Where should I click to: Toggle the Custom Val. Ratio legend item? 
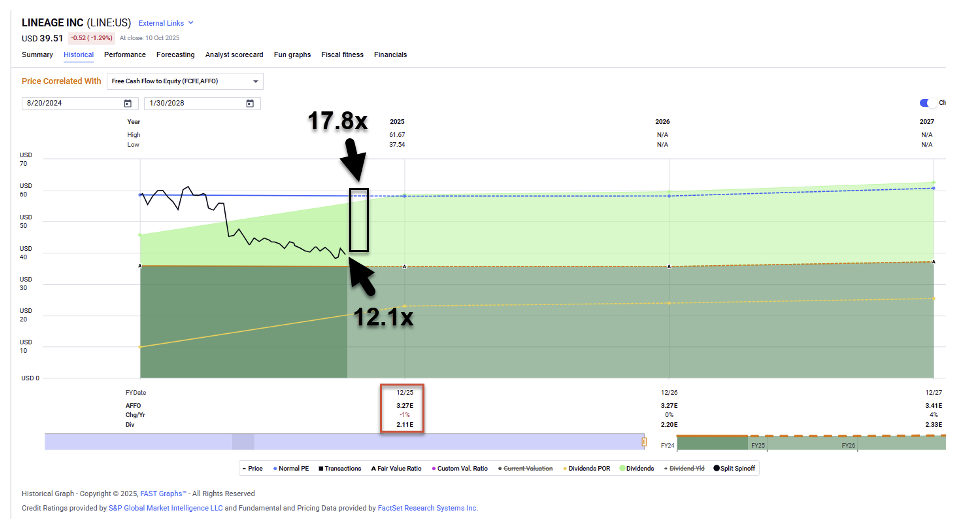tap(462, 468)
